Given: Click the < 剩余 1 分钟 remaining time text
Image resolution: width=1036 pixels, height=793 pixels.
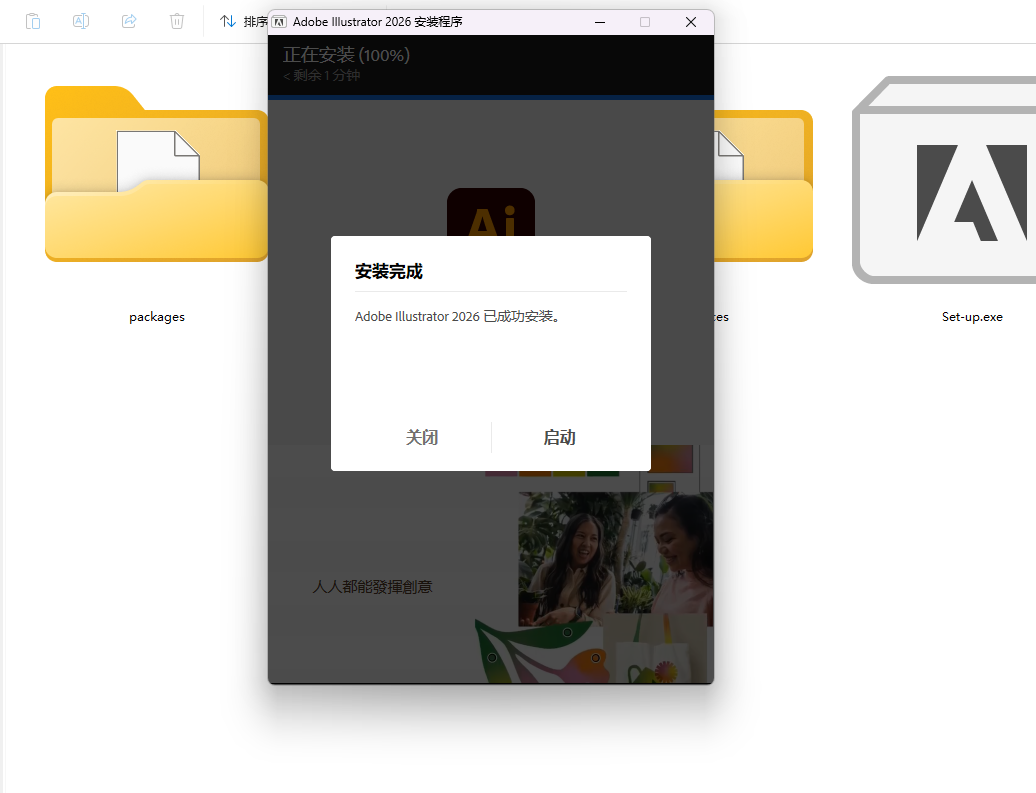Looking at the screenshot, I should coord(322,75).
